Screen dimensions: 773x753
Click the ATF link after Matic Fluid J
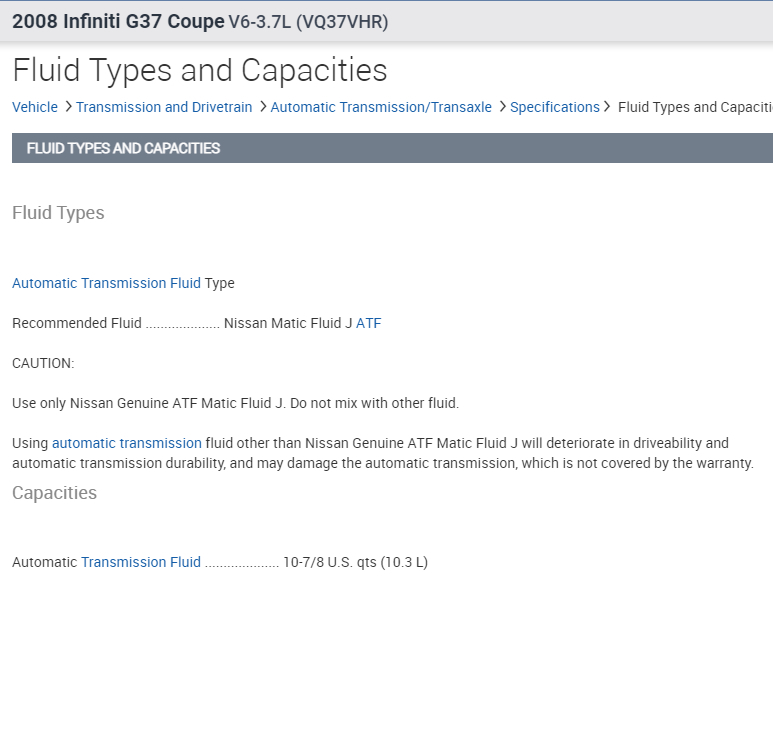[x=369, y=323]
